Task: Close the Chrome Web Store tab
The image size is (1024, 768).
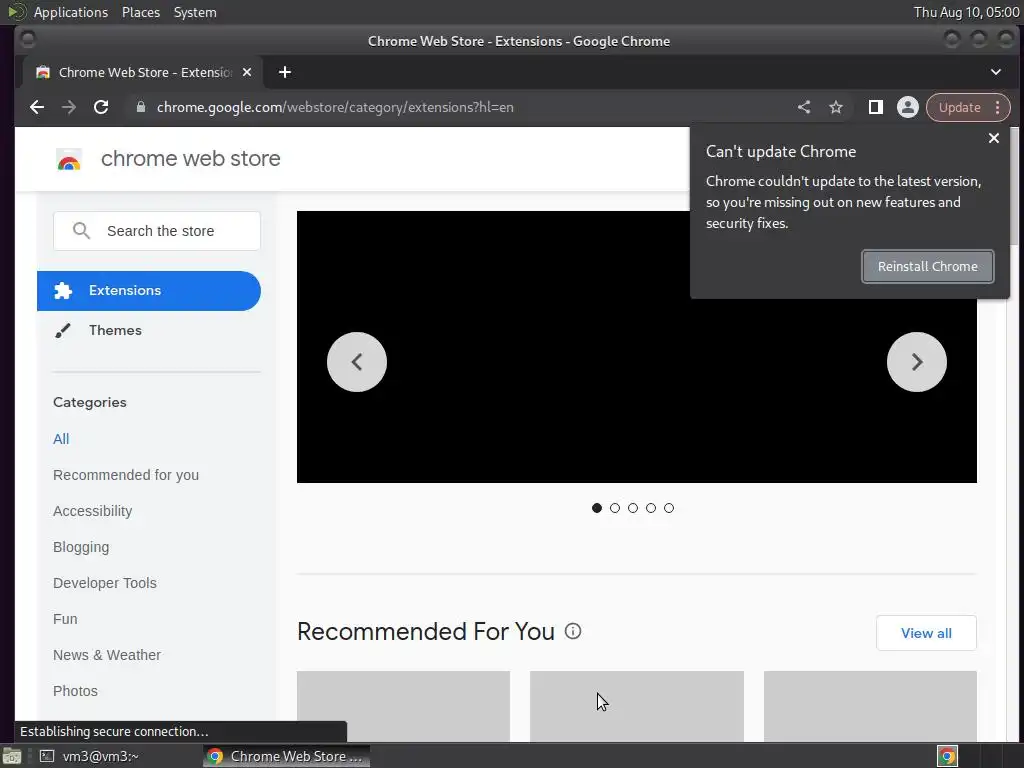Action: click(247, 72)
